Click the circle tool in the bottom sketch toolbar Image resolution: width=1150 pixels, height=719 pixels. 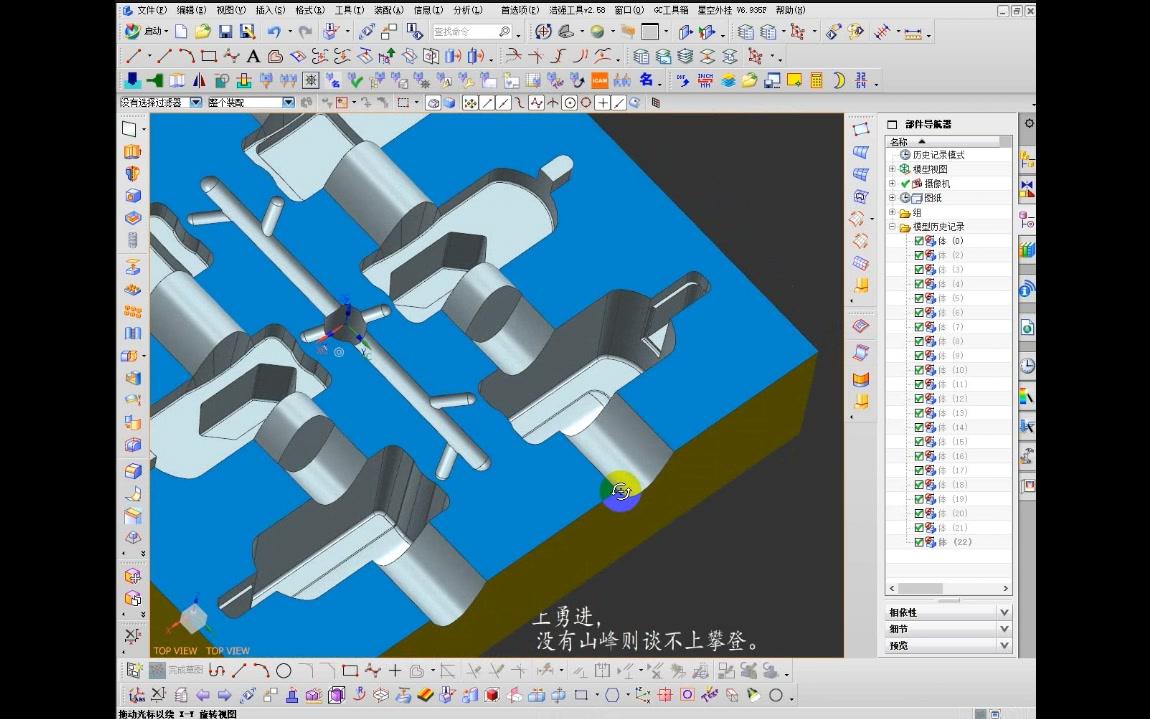[284, 670]
